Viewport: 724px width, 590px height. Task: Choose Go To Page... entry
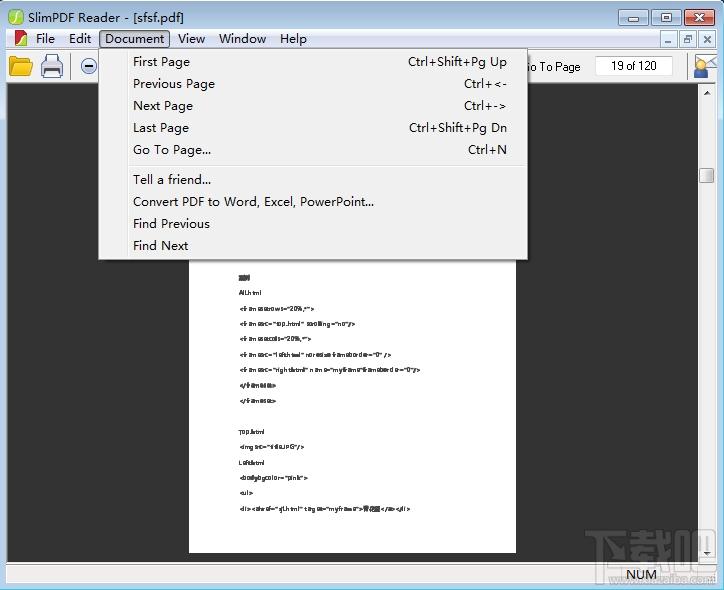(x=313, y=150)
